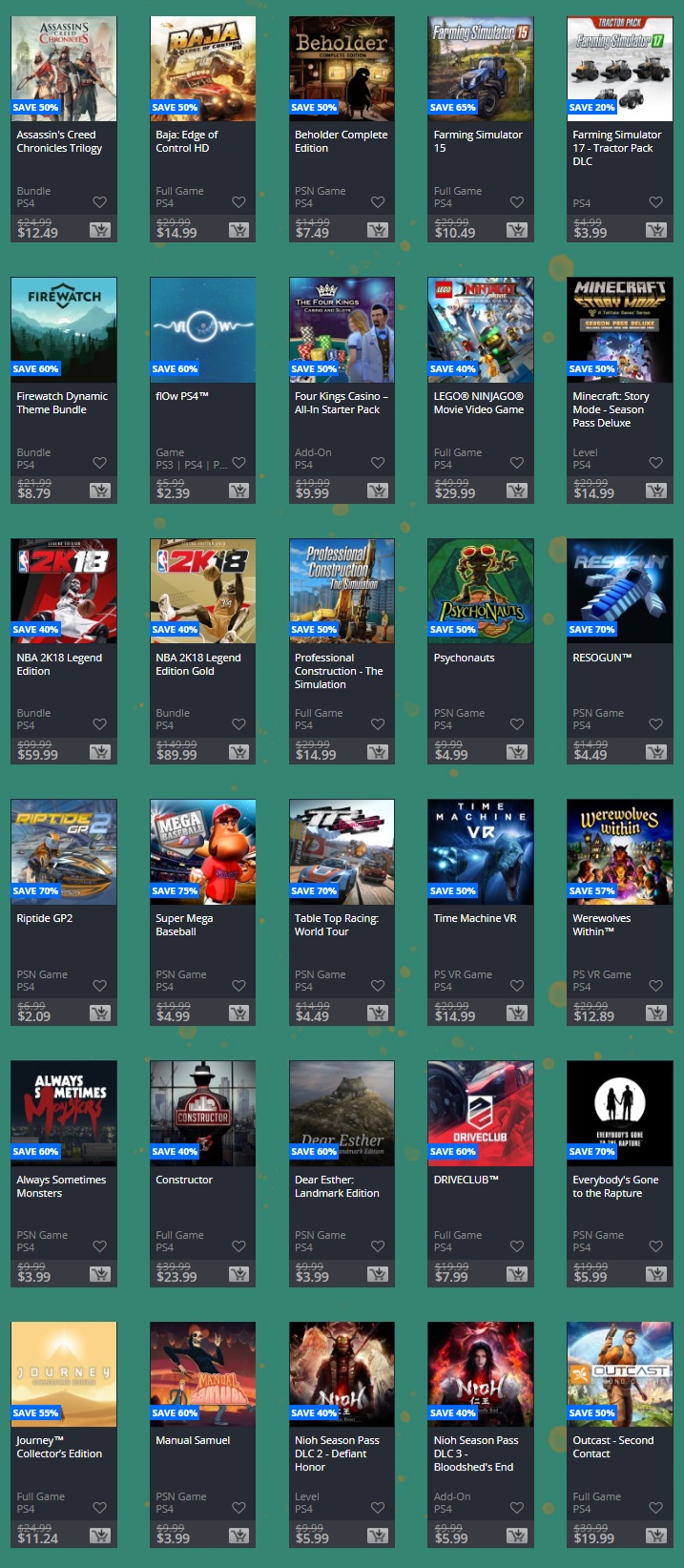Open Outcast - Second Contact cover art
Viewport: 684px width, 1568px height.
tap(620, 1374)
